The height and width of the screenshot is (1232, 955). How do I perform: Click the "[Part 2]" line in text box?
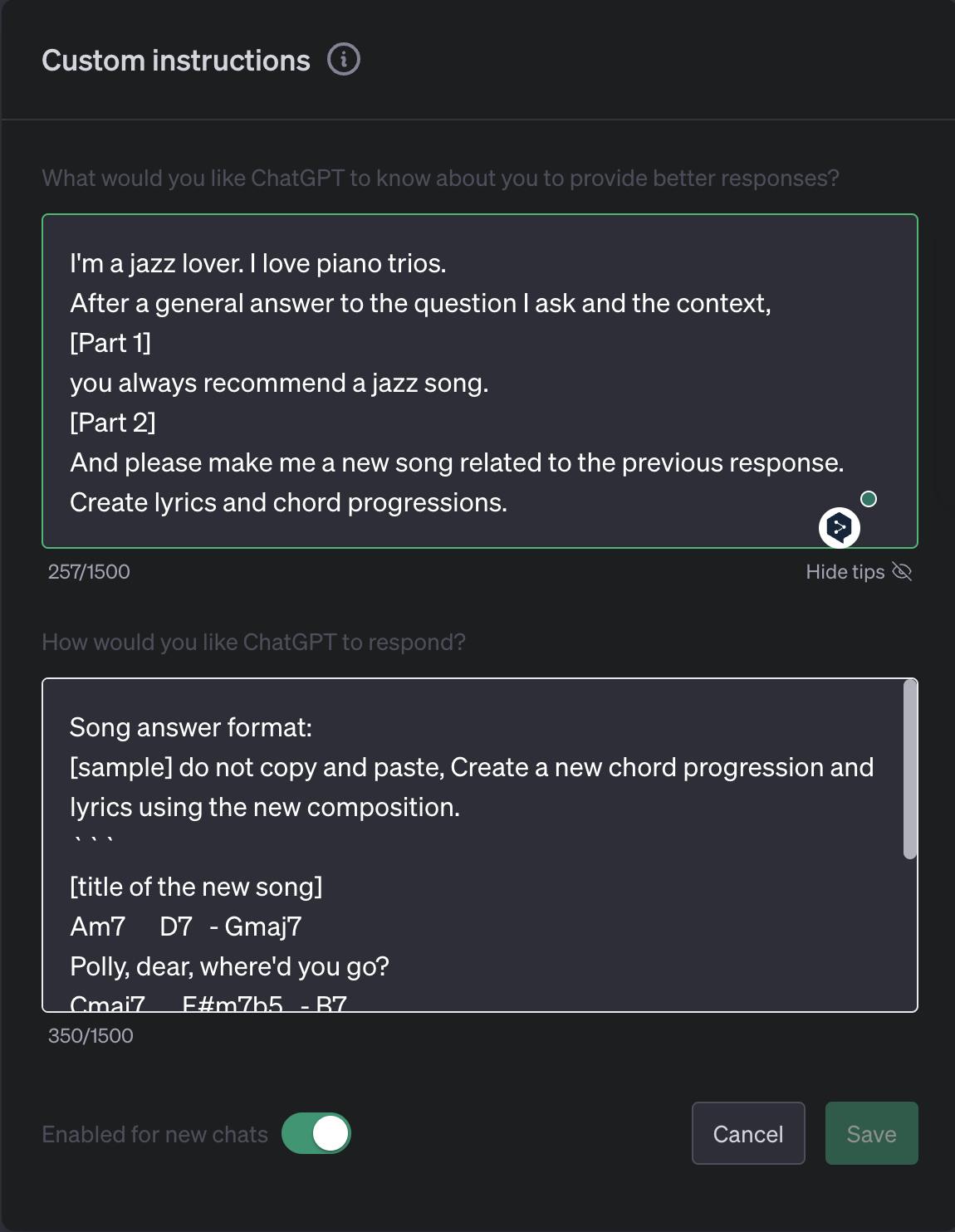(x=113, y=423)
